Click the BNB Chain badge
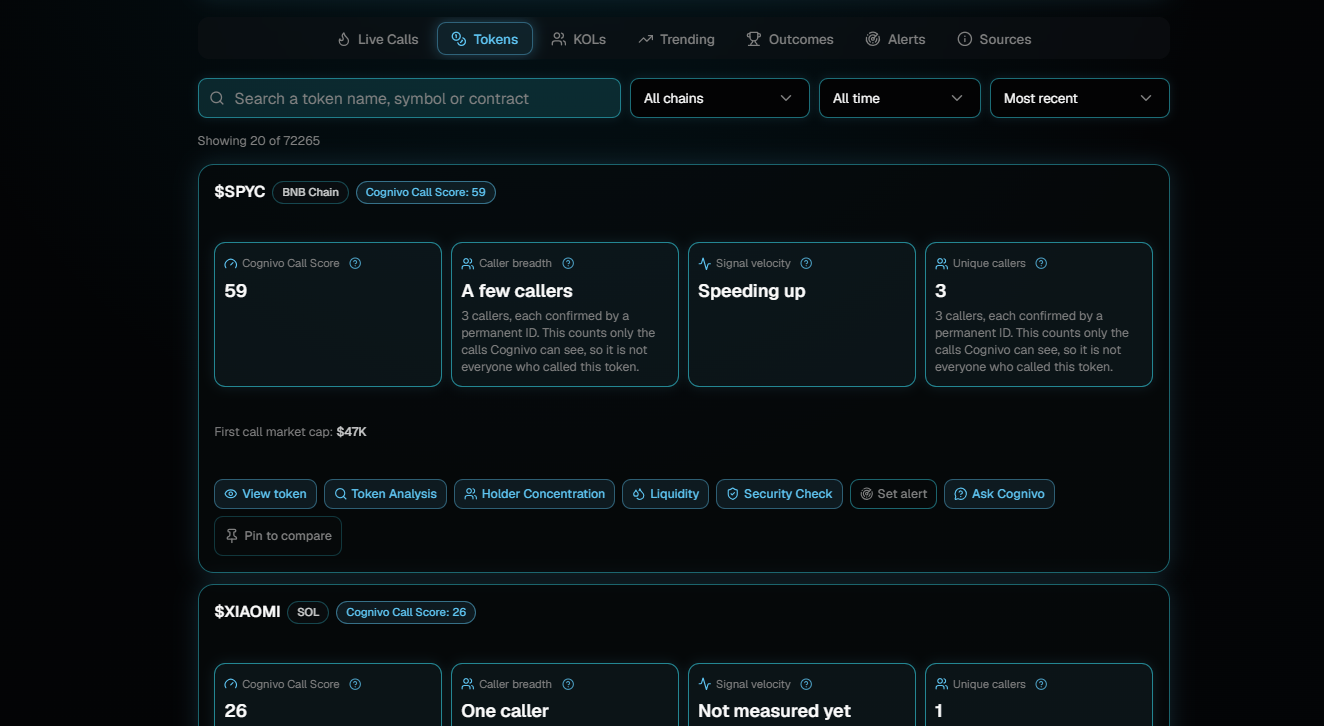This screenshot has height=726, width=1324. pyautogui.click(x=310, y=192)
